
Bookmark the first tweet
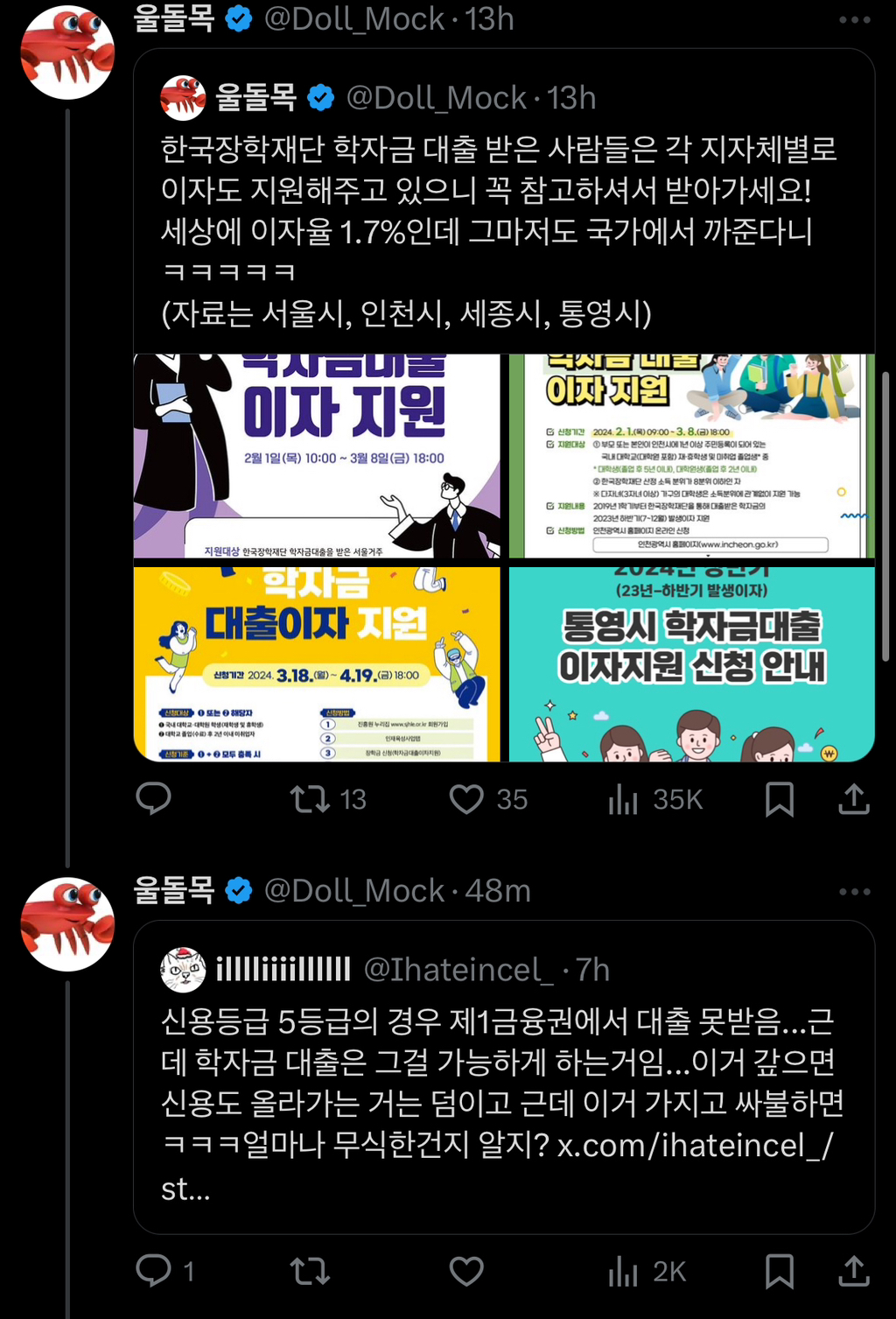tap(779, 798)
